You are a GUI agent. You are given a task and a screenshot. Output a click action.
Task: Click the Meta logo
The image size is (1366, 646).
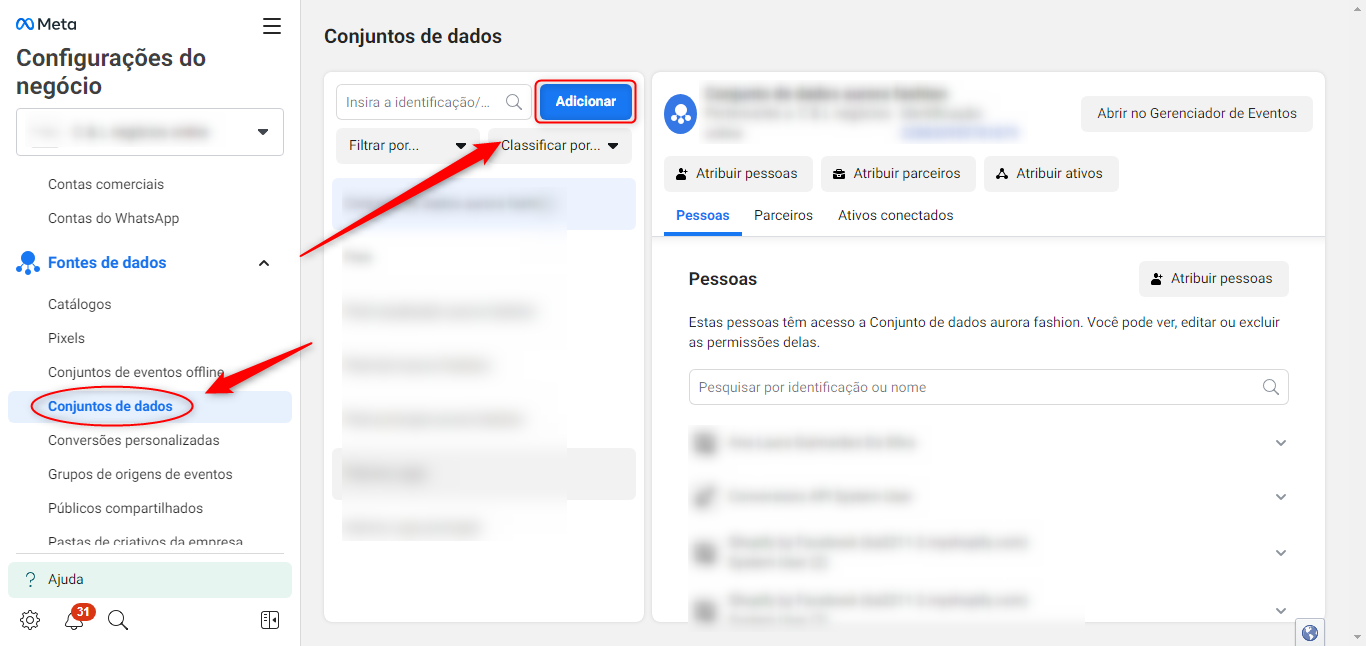46,24
